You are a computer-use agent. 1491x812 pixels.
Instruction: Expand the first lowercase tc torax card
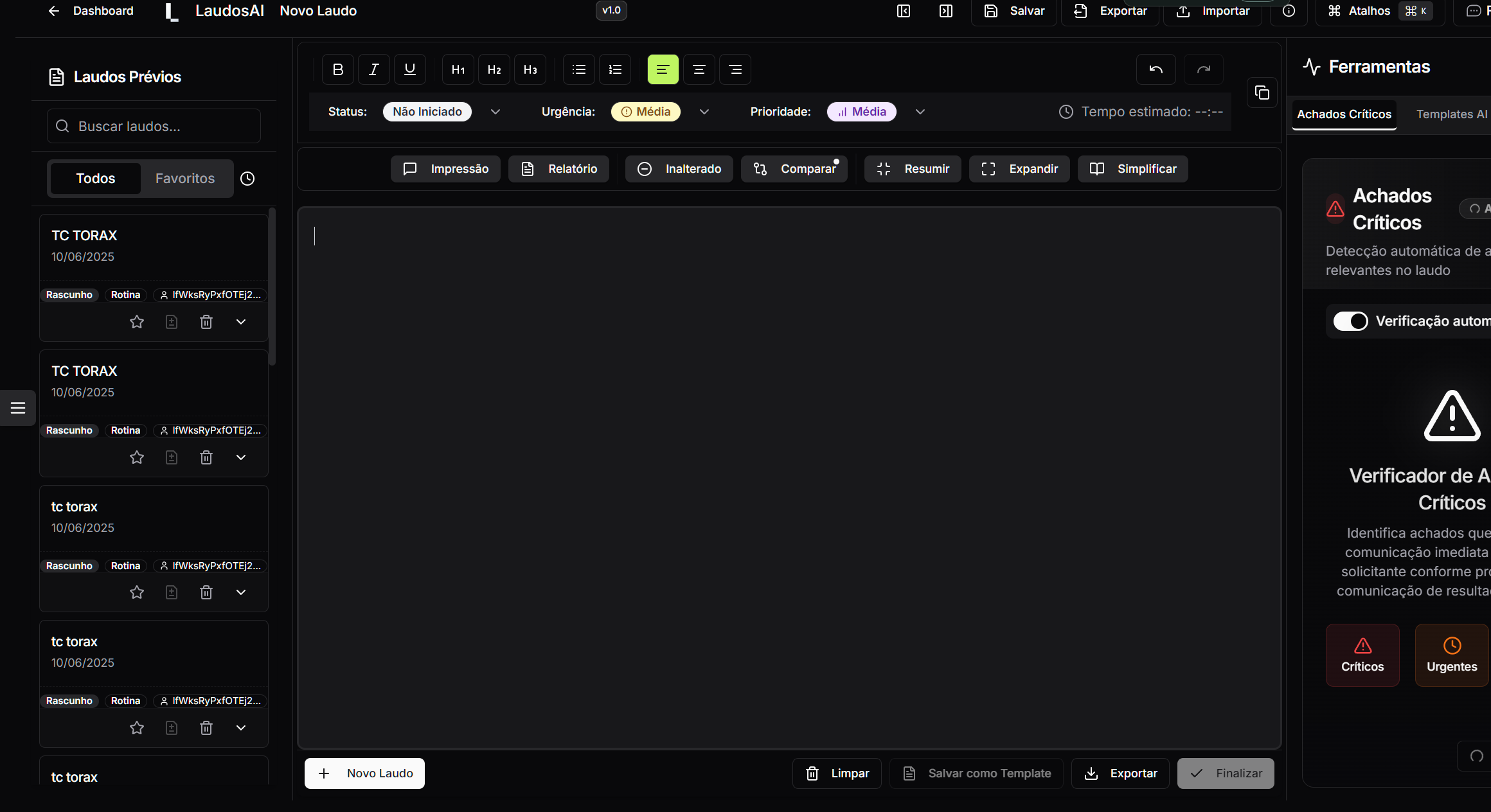point(241,592)
